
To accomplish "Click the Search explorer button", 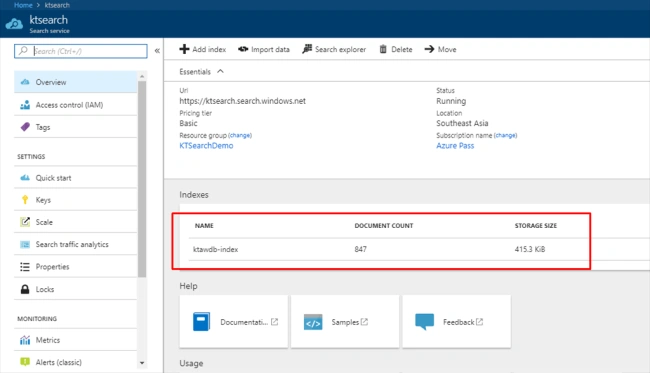I will 334,49.
